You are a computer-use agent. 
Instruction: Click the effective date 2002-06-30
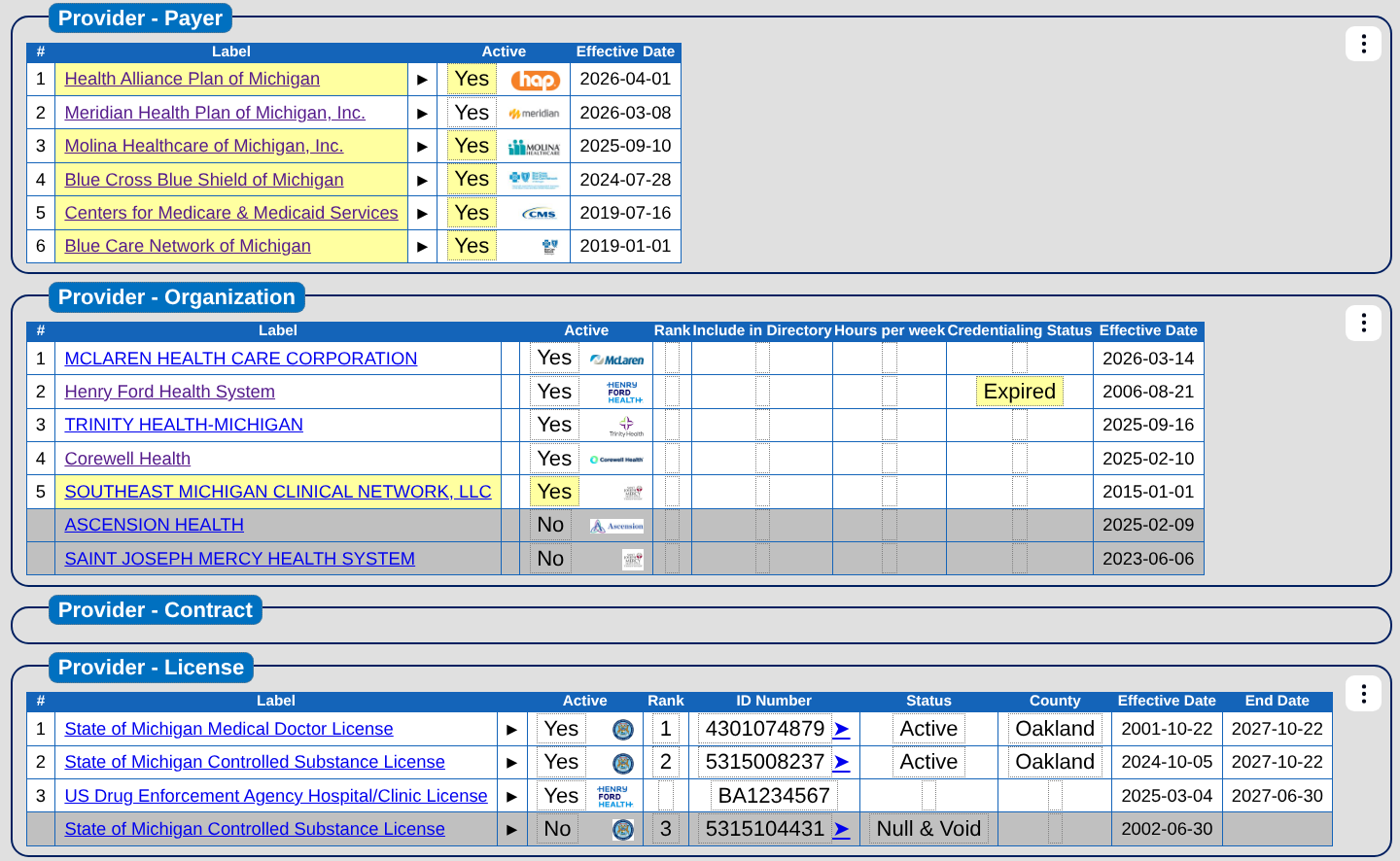click(1167, 829)
